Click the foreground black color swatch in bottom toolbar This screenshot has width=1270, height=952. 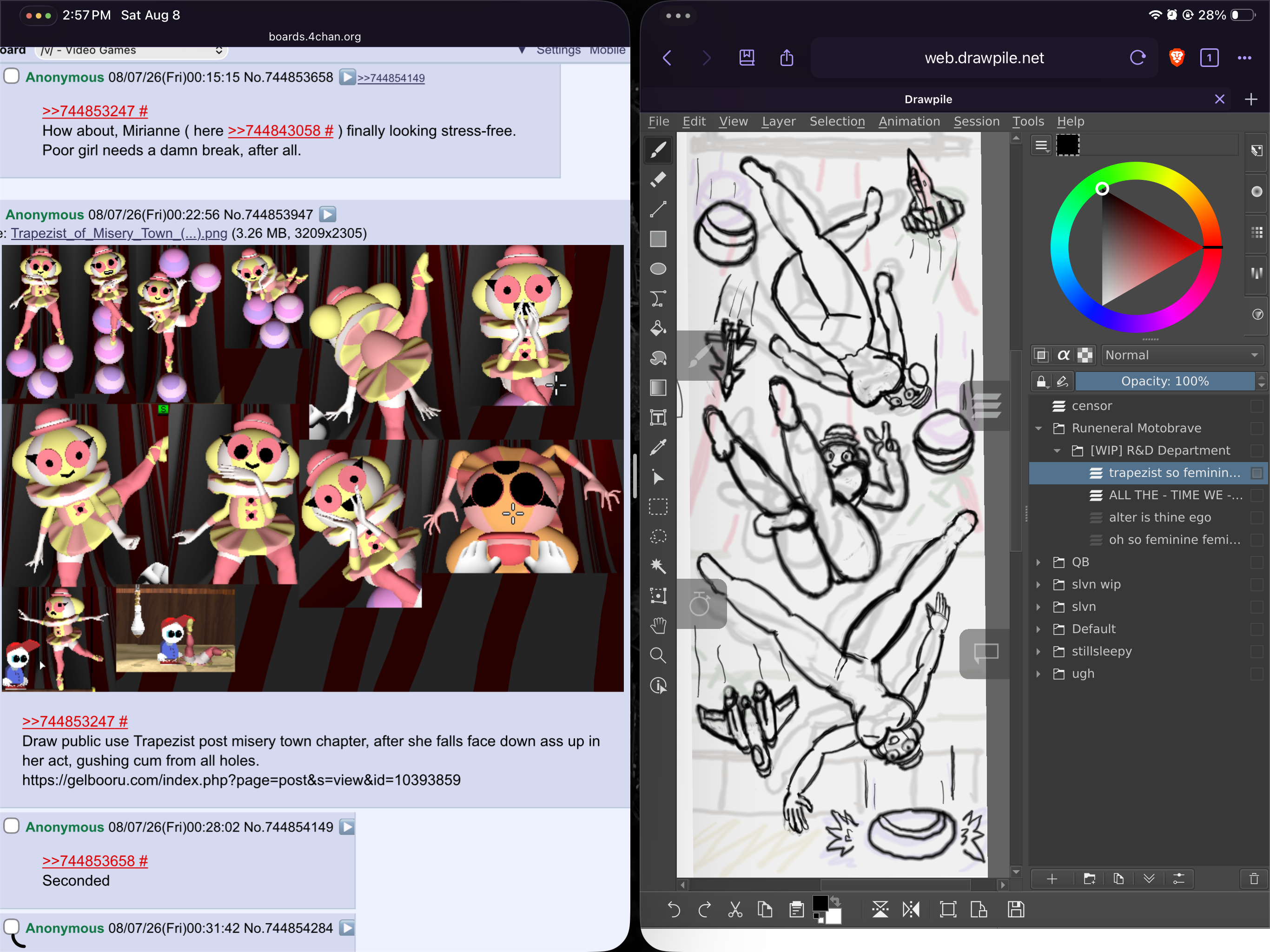pos(820,904)
